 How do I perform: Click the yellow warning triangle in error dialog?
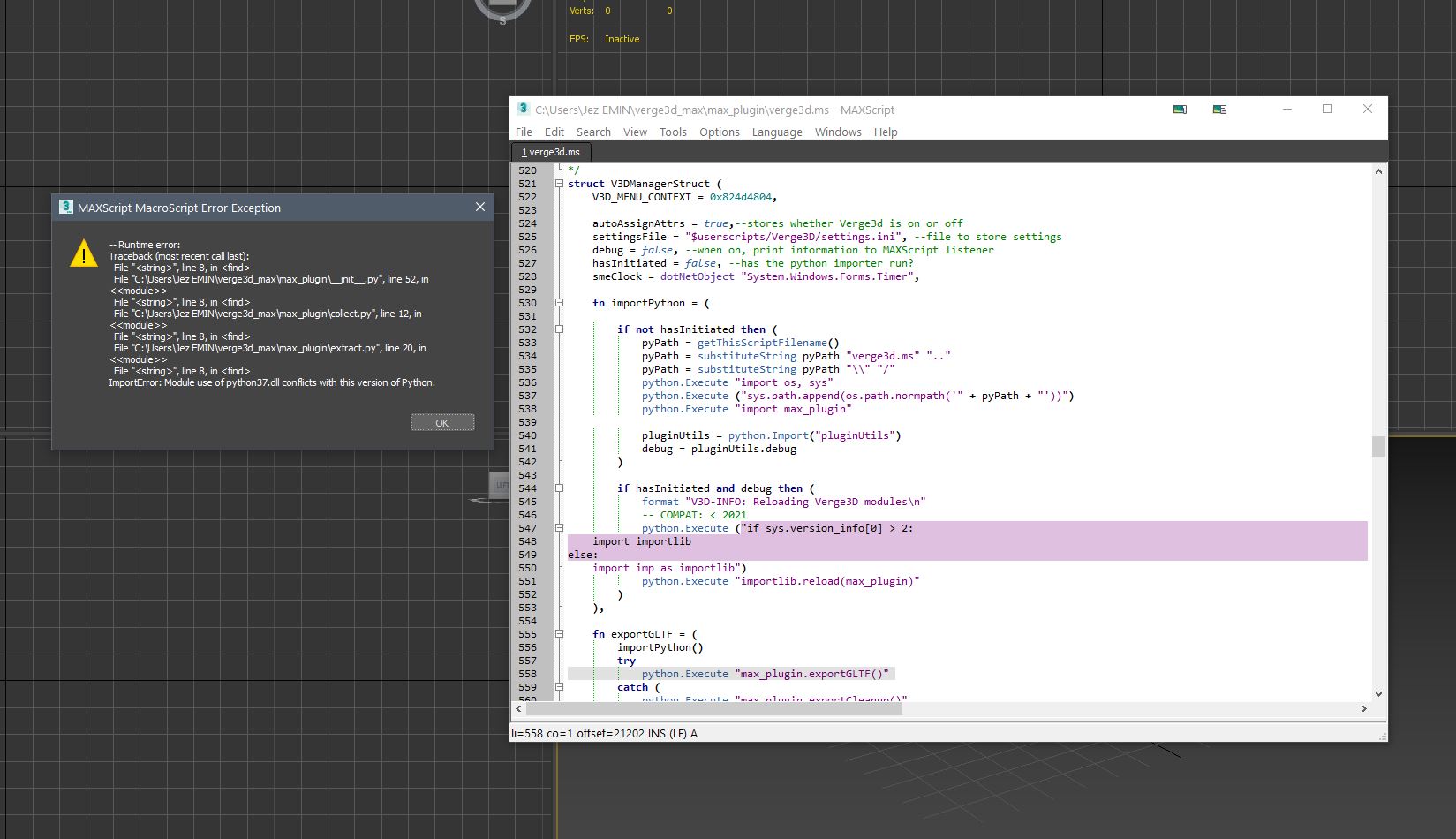coord(84,253)
